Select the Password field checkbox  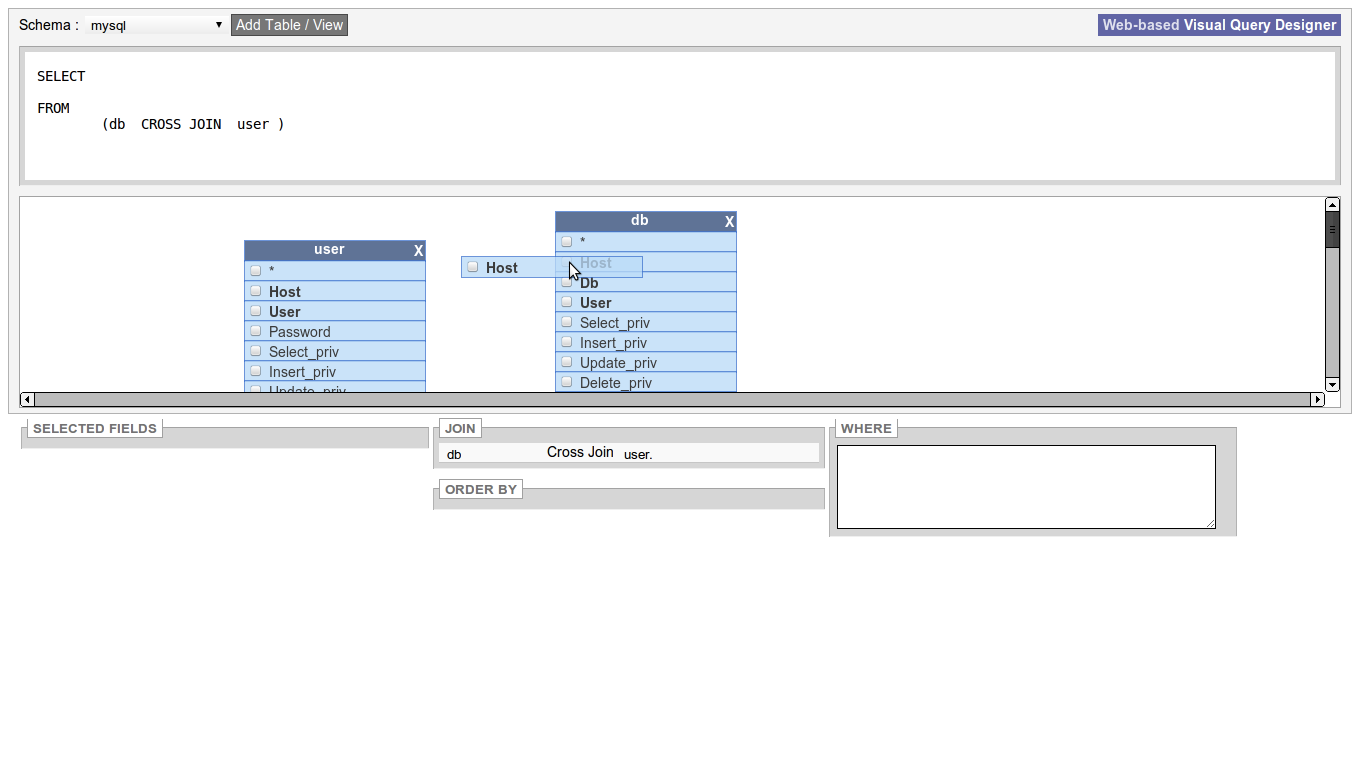(x=256, y=331)
